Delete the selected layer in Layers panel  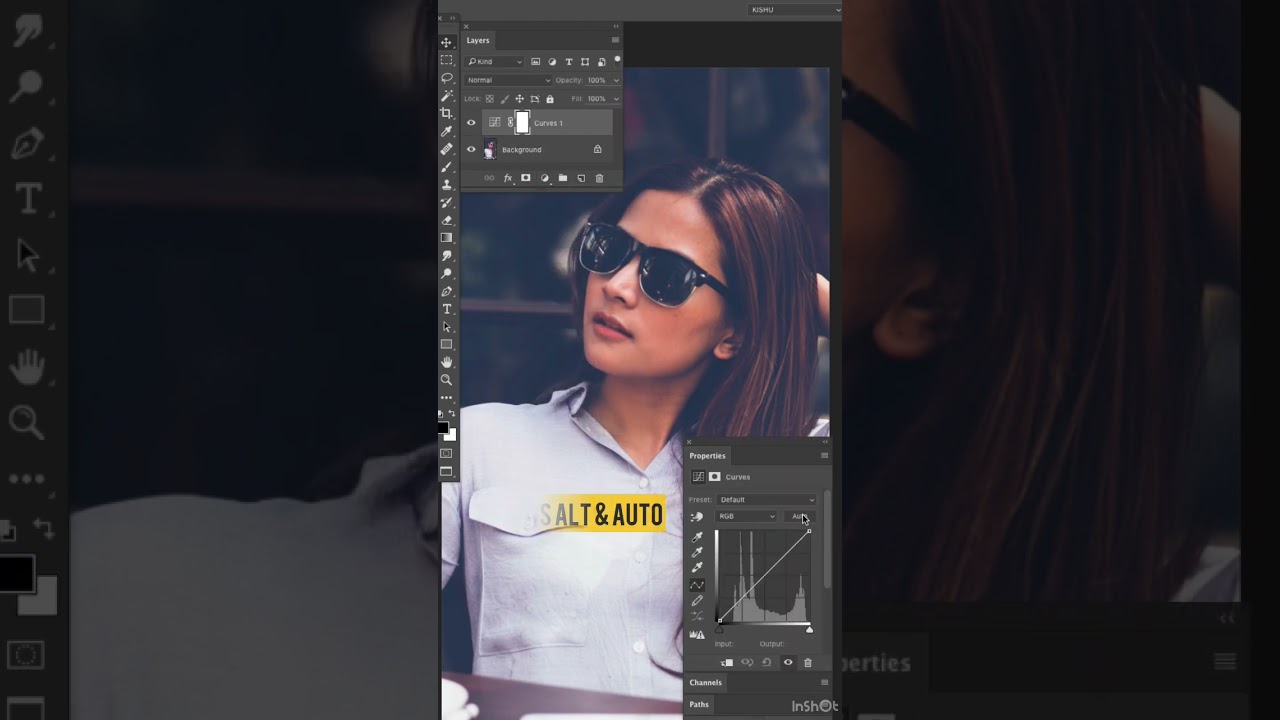(x=599, y=178)
